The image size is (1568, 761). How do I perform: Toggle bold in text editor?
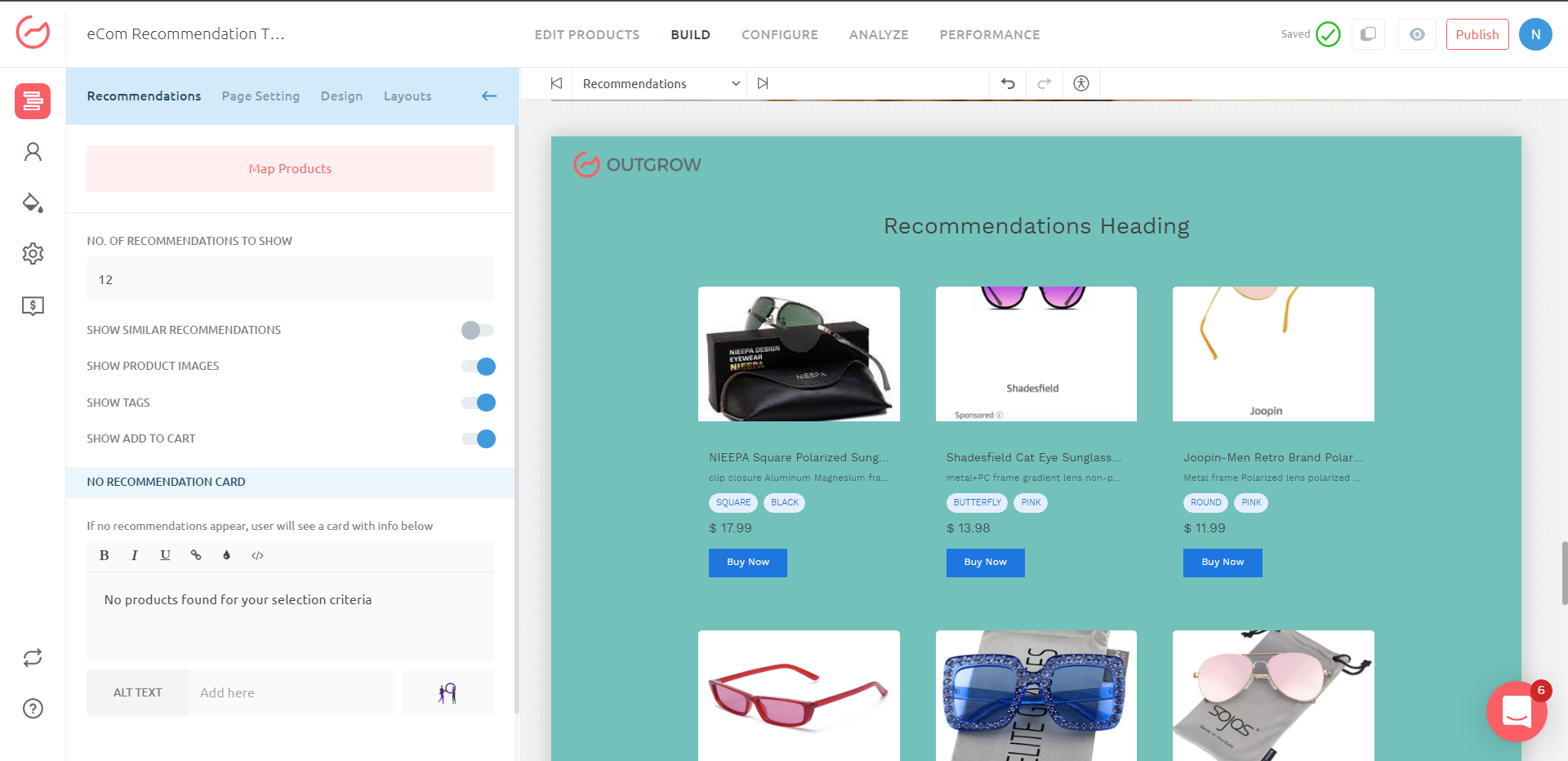(x=104, y=555)
